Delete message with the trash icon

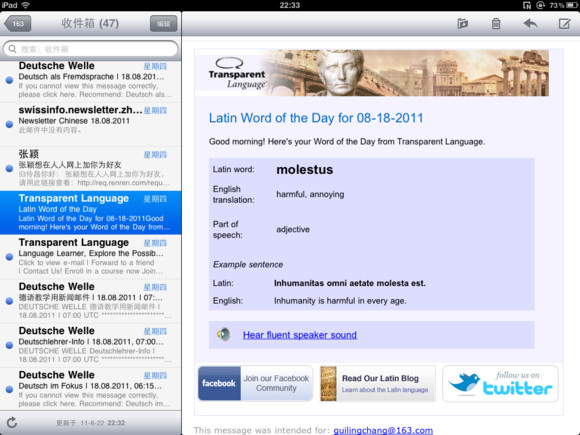[496, 24]
